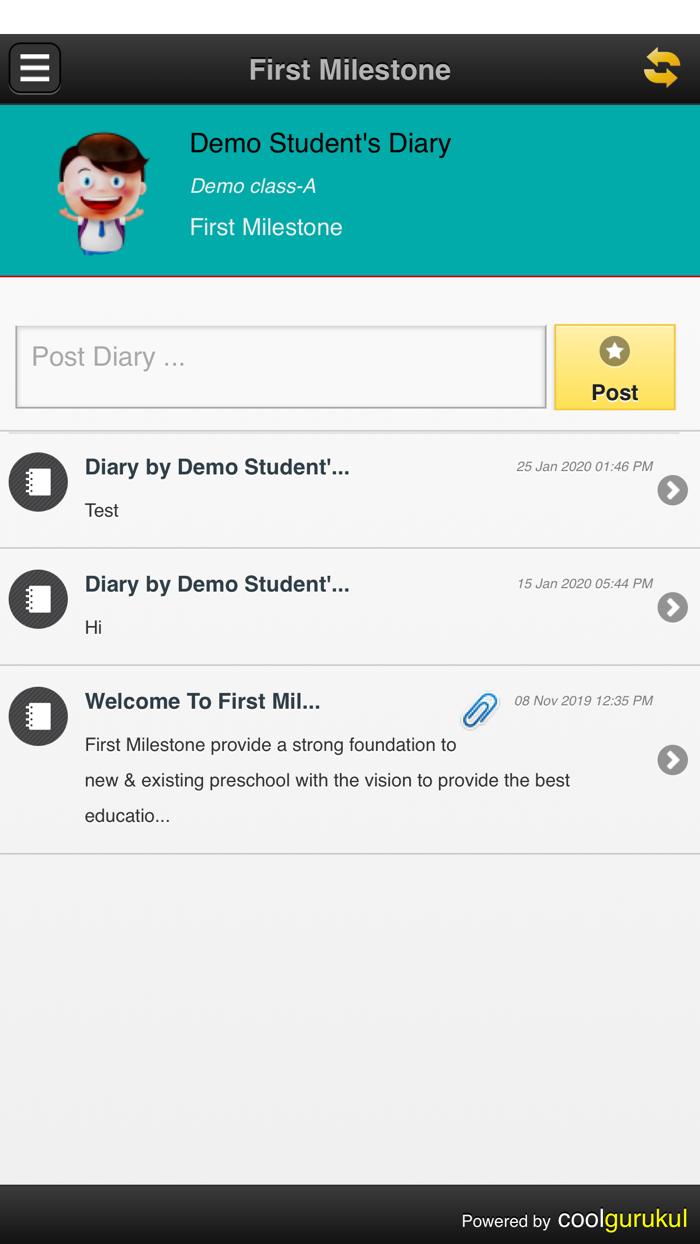The height and width of the screenshot is (1244, 700).
Task: Open the diary entry titled 'Diary by Demo Student'
Action: point(217,467)
